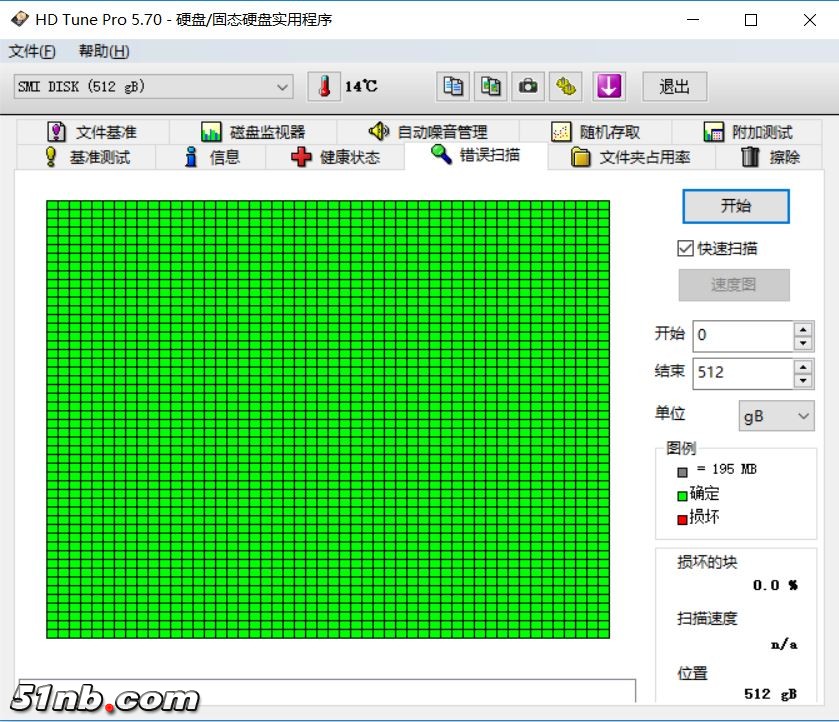The image size is (839, 722).
Task: Click the 退出 exit button
Action: [x=674, y=87]
